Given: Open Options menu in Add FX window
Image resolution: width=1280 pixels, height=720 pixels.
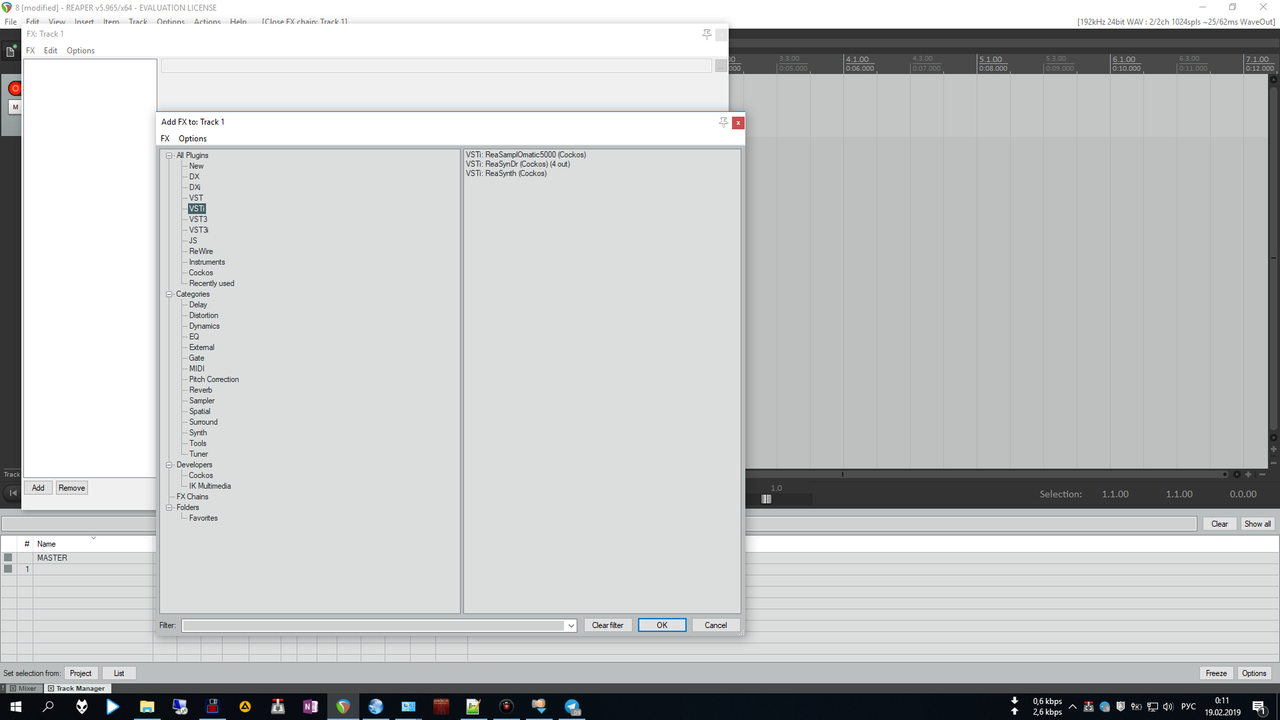Looking at the screenshot, I should point(193,139).
